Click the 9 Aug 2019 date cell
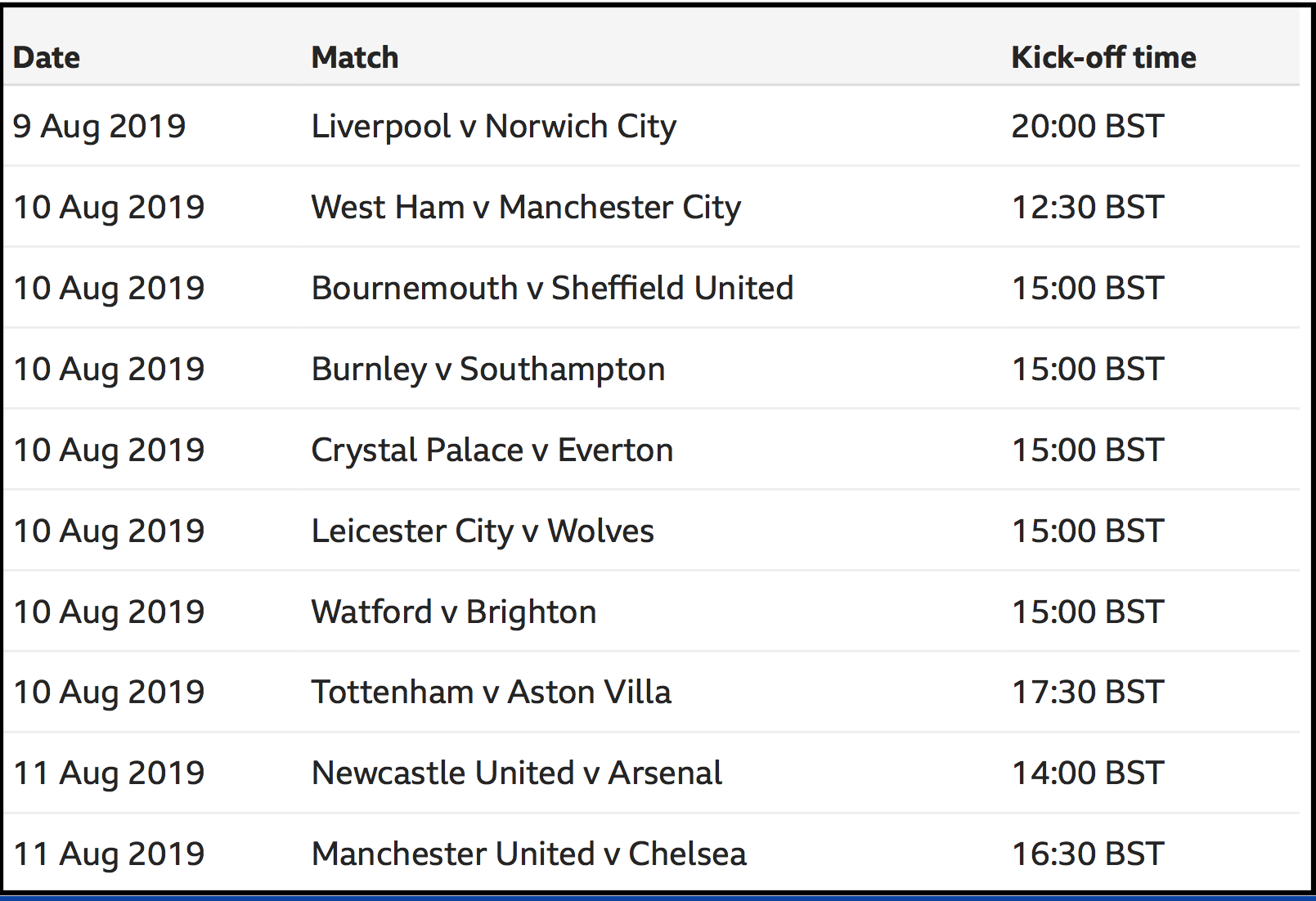This screenshot has width=1316, height=901. (100, 127)
